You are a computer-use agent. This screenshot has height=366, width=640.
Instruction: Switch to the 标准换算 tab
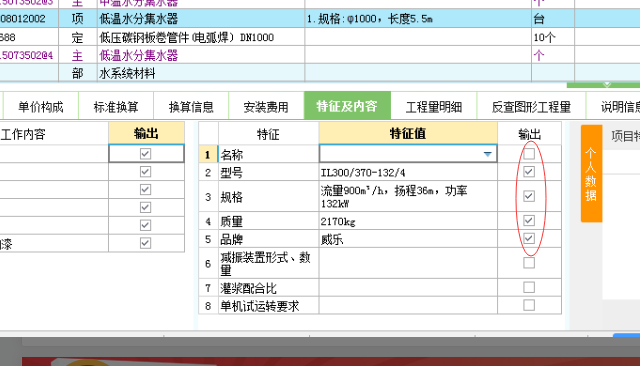(x=116, y=107)
